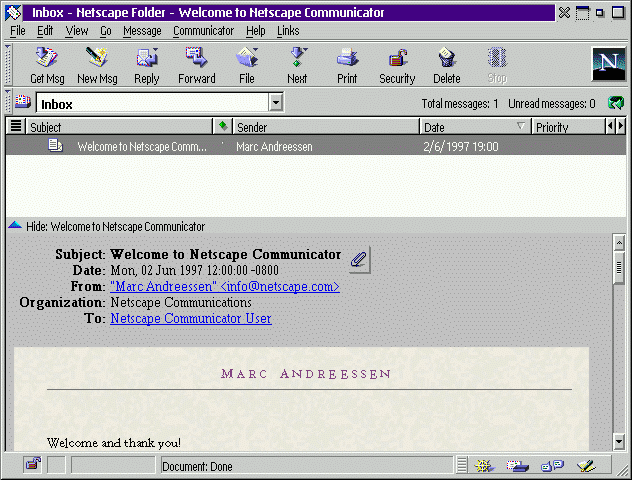Click the security lock in status bar

click(33, 465)
